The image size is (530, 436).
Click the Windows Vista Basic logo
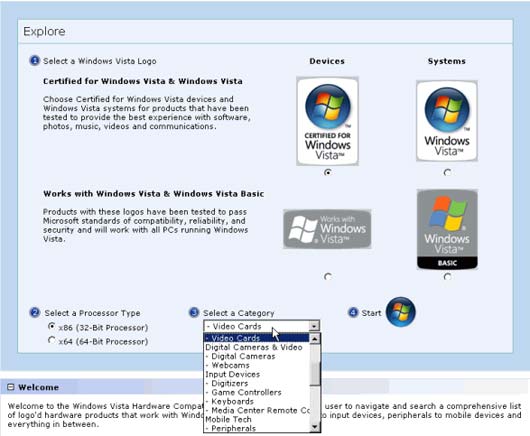click(x=447, y=229)
